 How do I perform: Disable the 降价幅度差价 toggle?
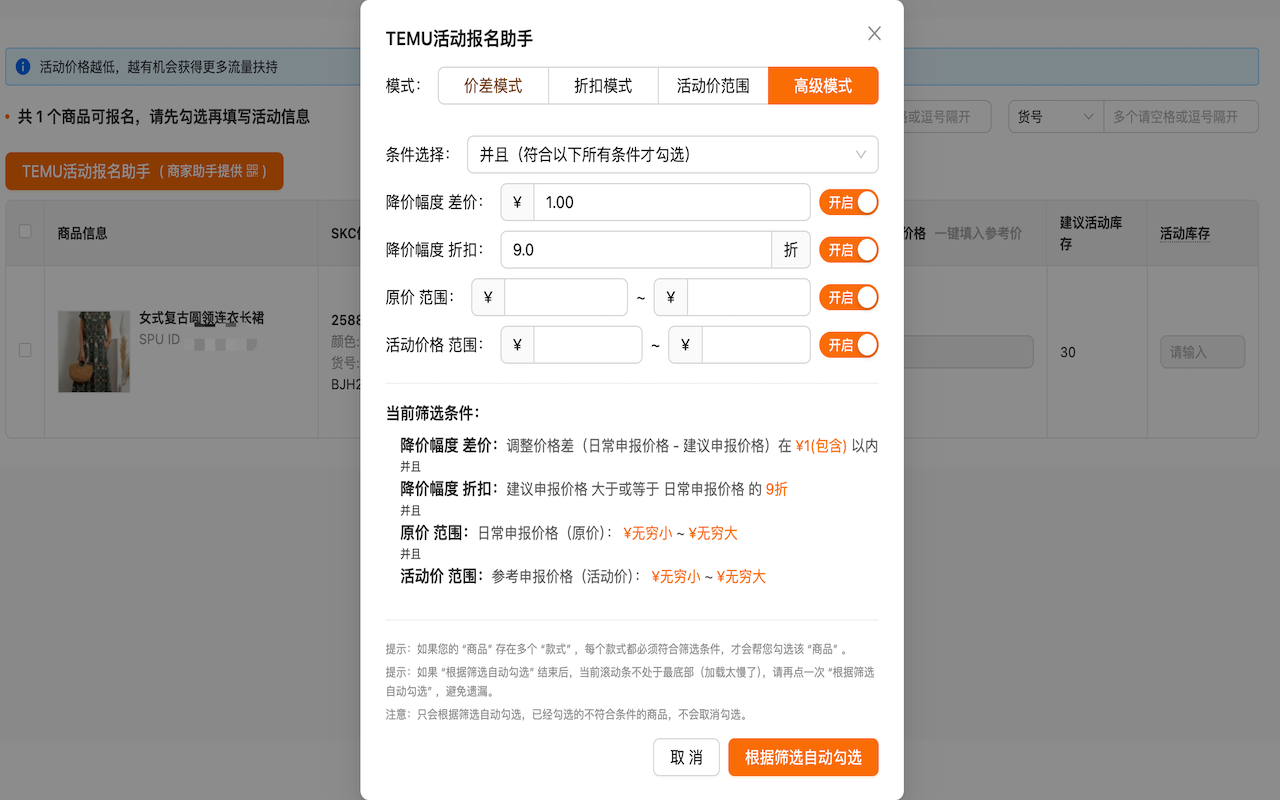(x=848, y=201)
